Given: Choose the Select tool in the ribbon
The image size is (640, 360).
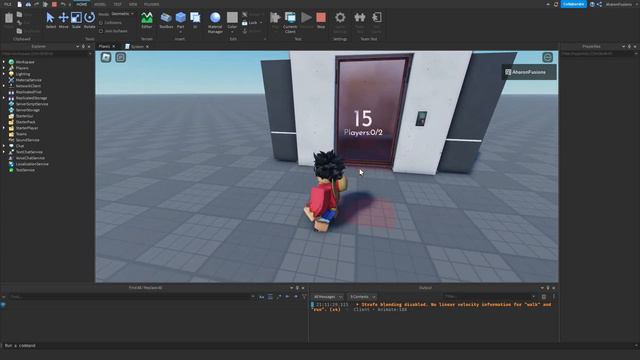Looking at the screenshot, I should [x=51, y=20].
